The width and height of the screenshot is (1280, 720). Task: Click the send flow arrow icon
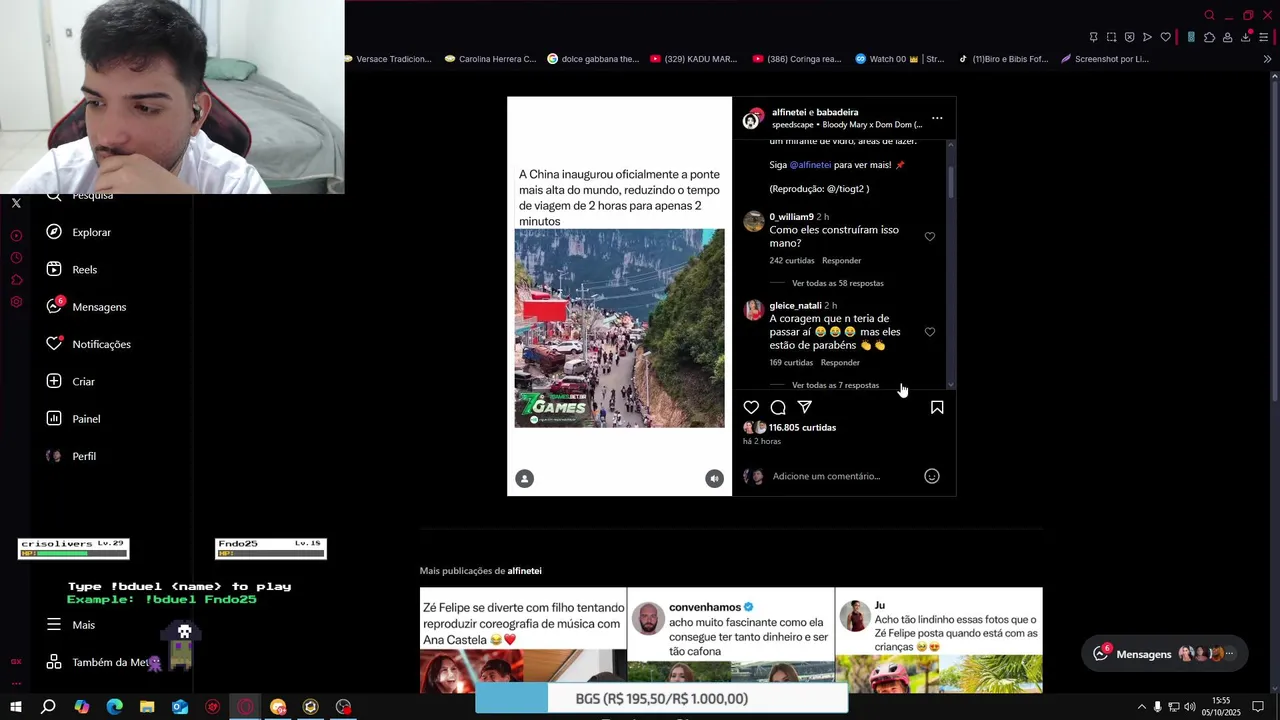[1147, 37]
